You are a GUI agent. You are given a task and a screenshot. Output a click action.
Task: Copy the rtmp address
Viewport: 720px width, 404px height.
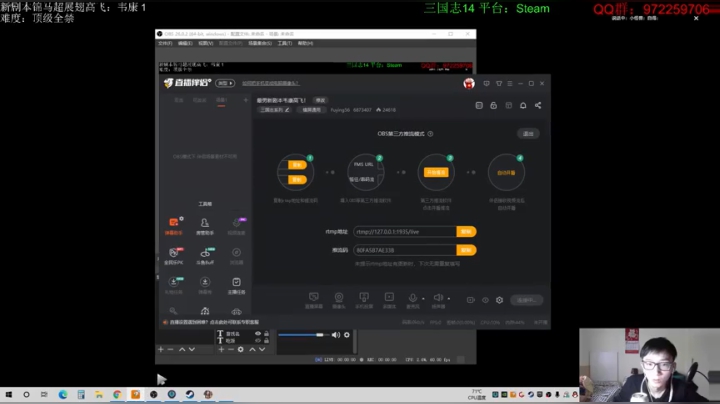pos(466,232)
